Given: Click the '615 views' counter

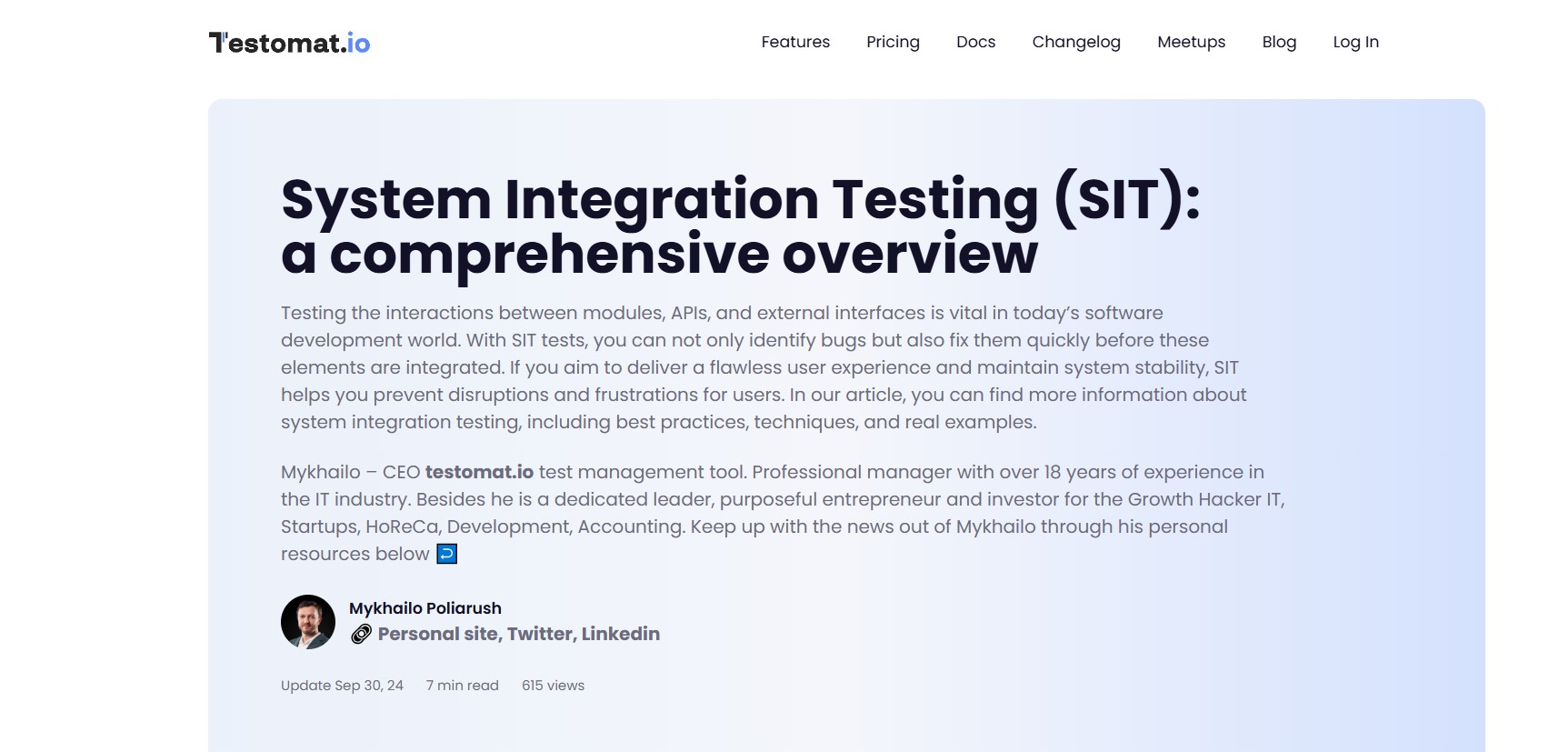Looking at the screenshot, I should [x=553, y=686].
